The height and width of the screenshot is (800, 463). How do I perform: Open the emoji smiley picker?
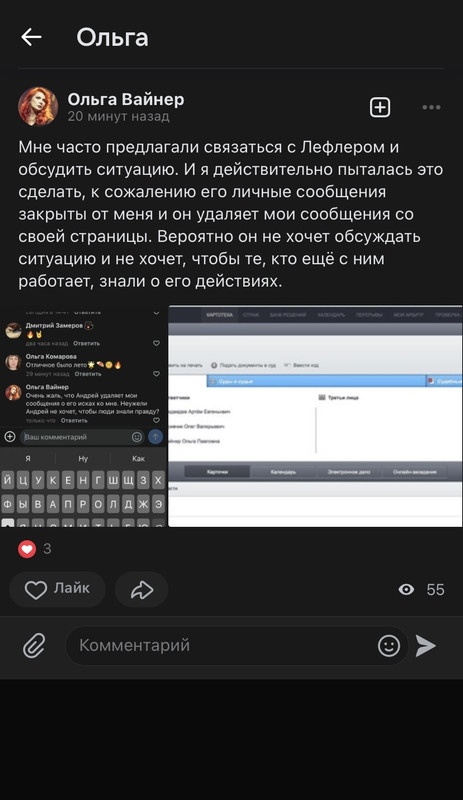pyautogui.click(x=389, y=646)
